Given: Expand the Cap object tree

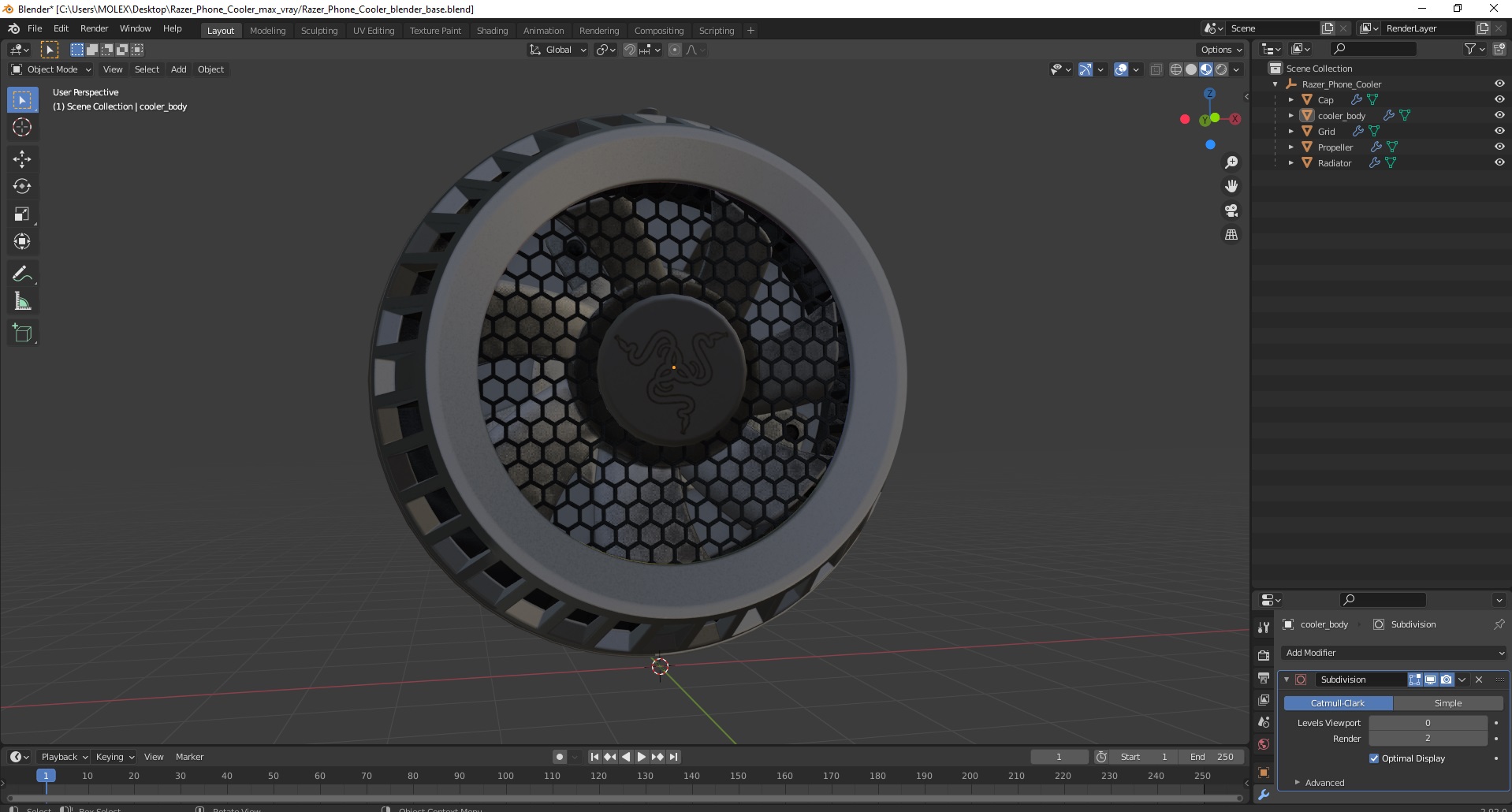Looking at the screenshot, I should point(1290,100).
